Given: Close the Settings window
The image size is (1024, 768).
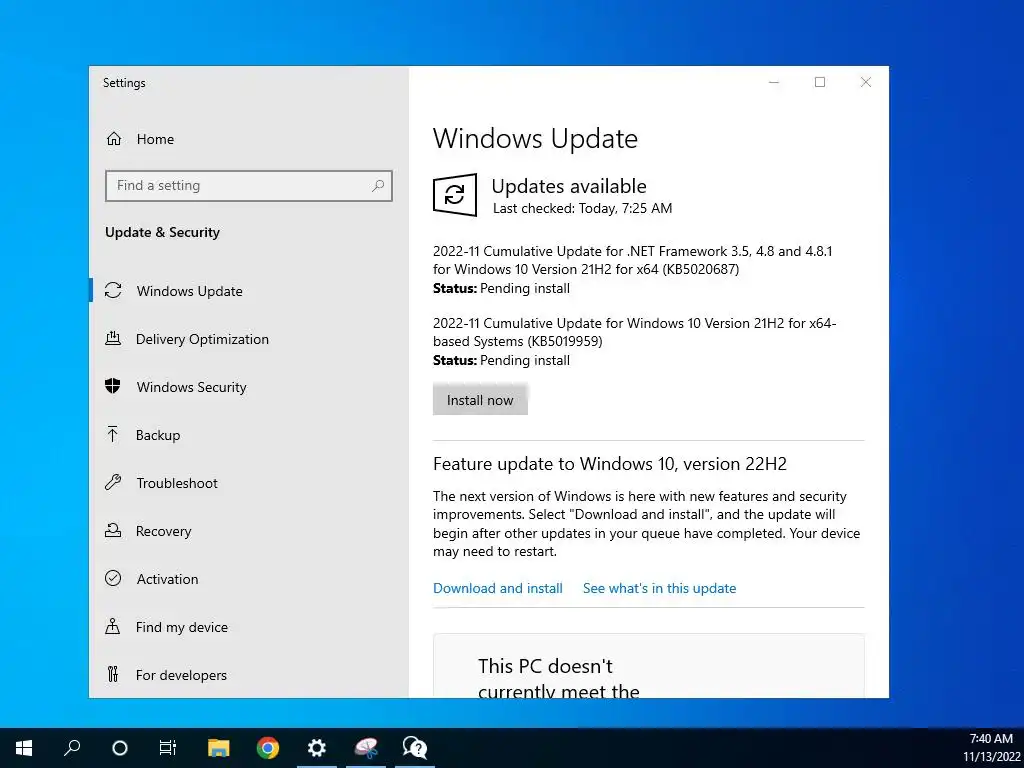Looking at the screenshot, I should click(x=865, y=82).
